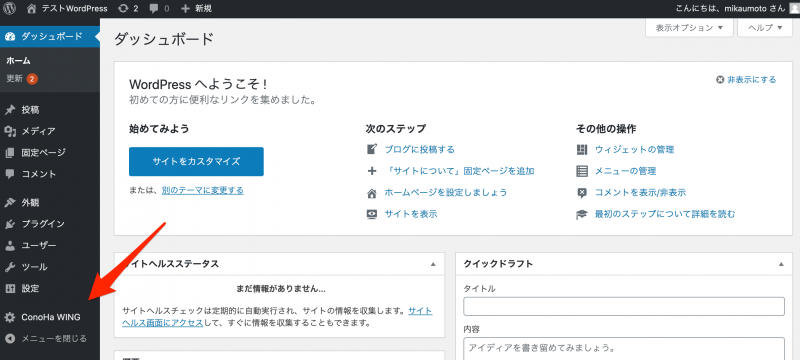This screenshot has width=800, height=360.
Task: Open ConoHa WING gear menu
Action: pos(50,317)
